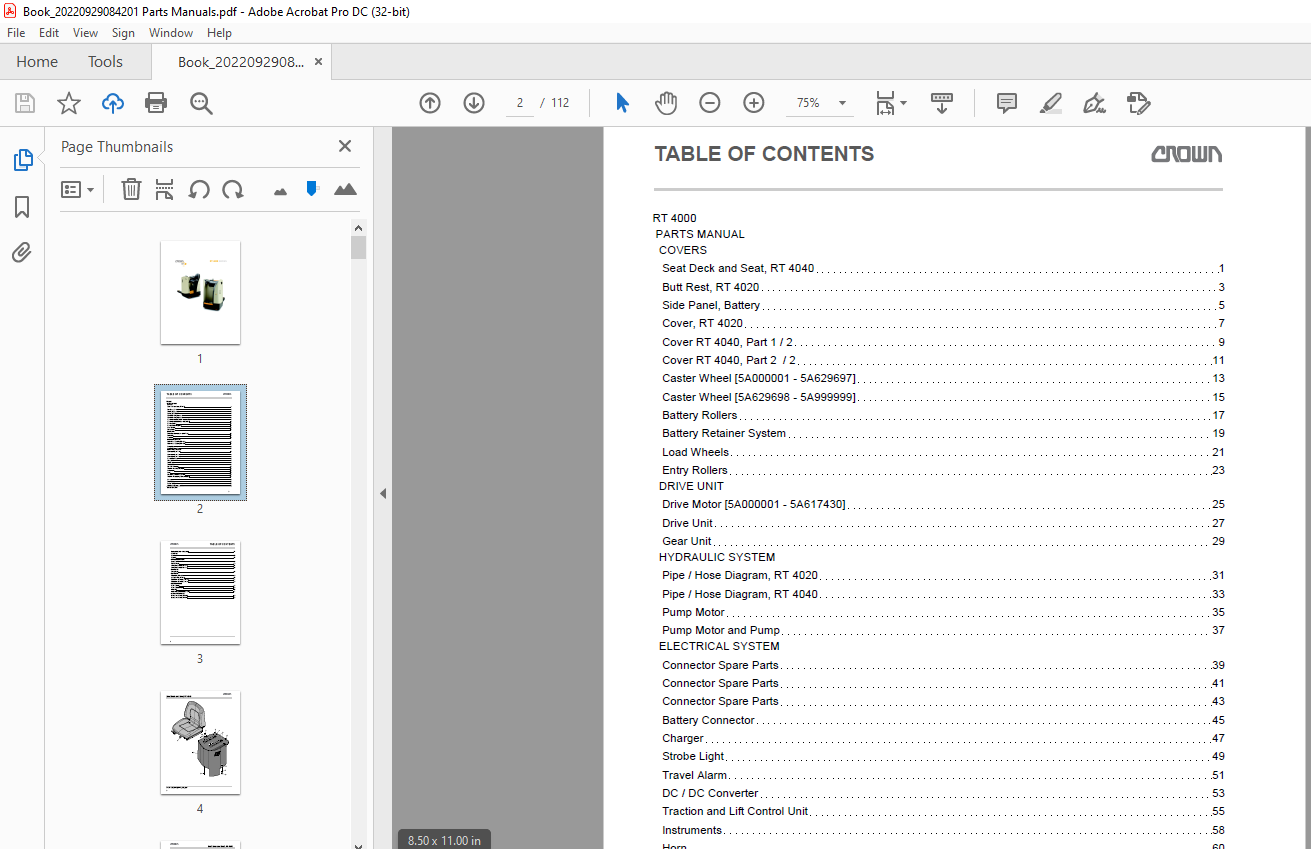Bookmark file with the star icon
1311x849 pixels.
pos(68,103)
